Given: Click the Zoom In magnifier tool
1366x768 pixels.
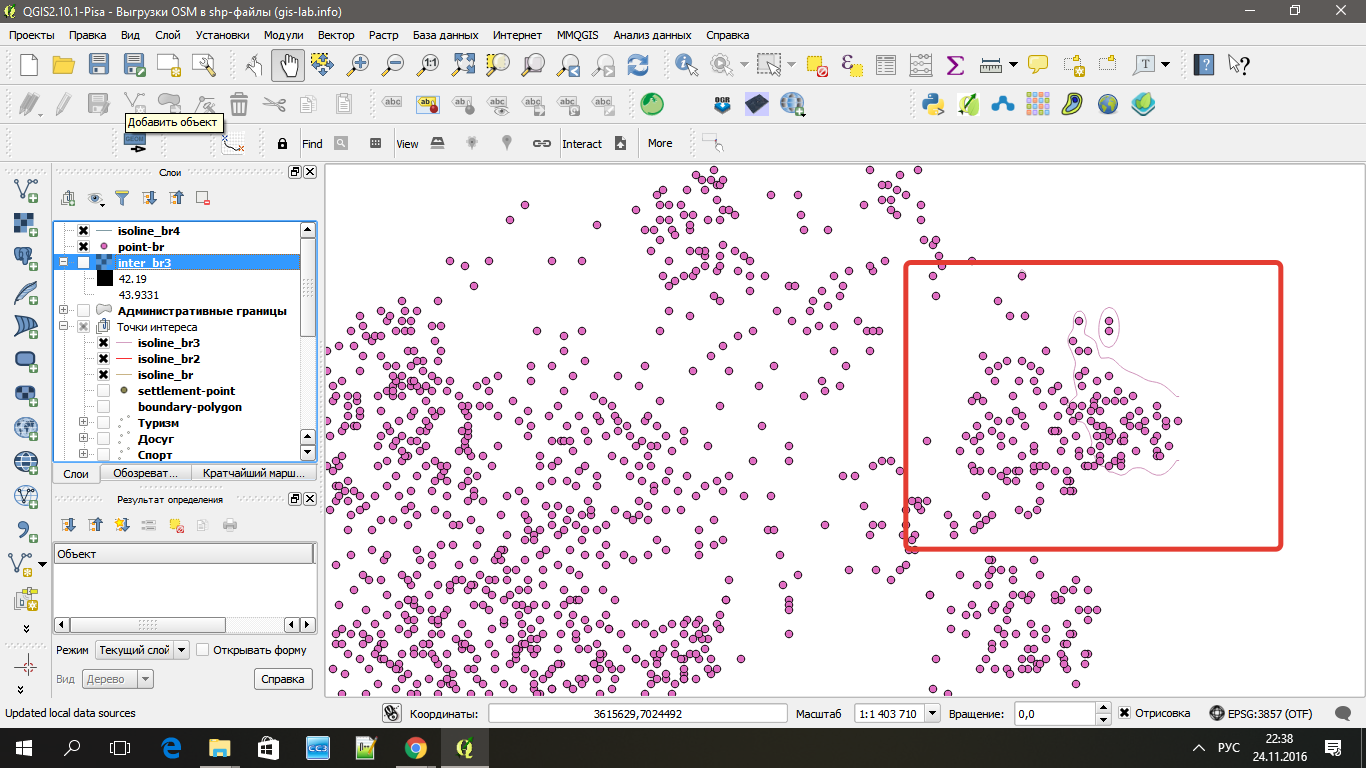Looking at the screenshot, I should click(357, 65).
